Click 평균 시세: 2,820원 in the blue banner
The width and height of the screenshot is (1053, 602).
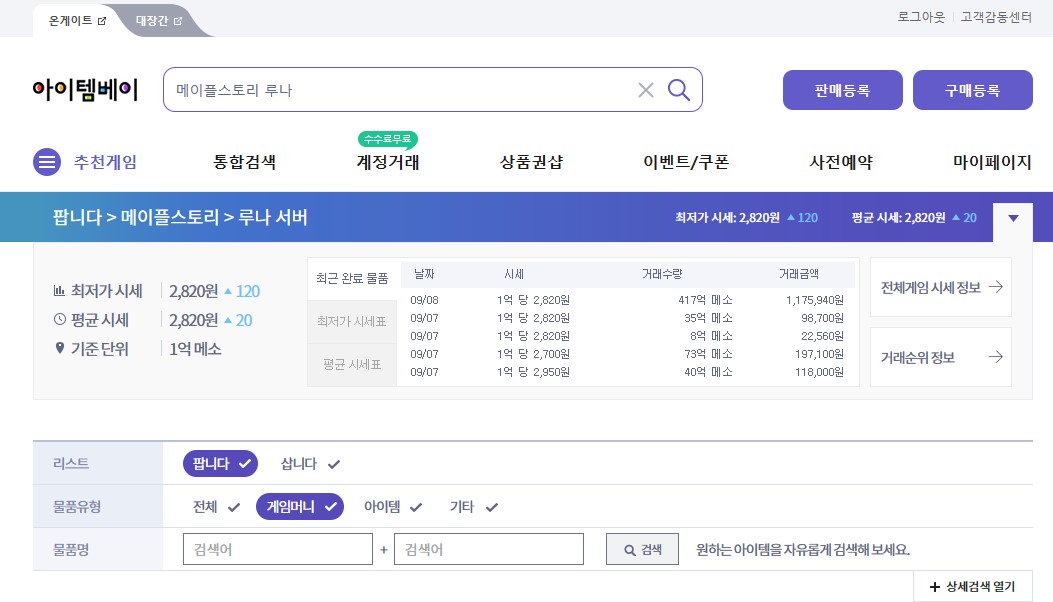898,218
